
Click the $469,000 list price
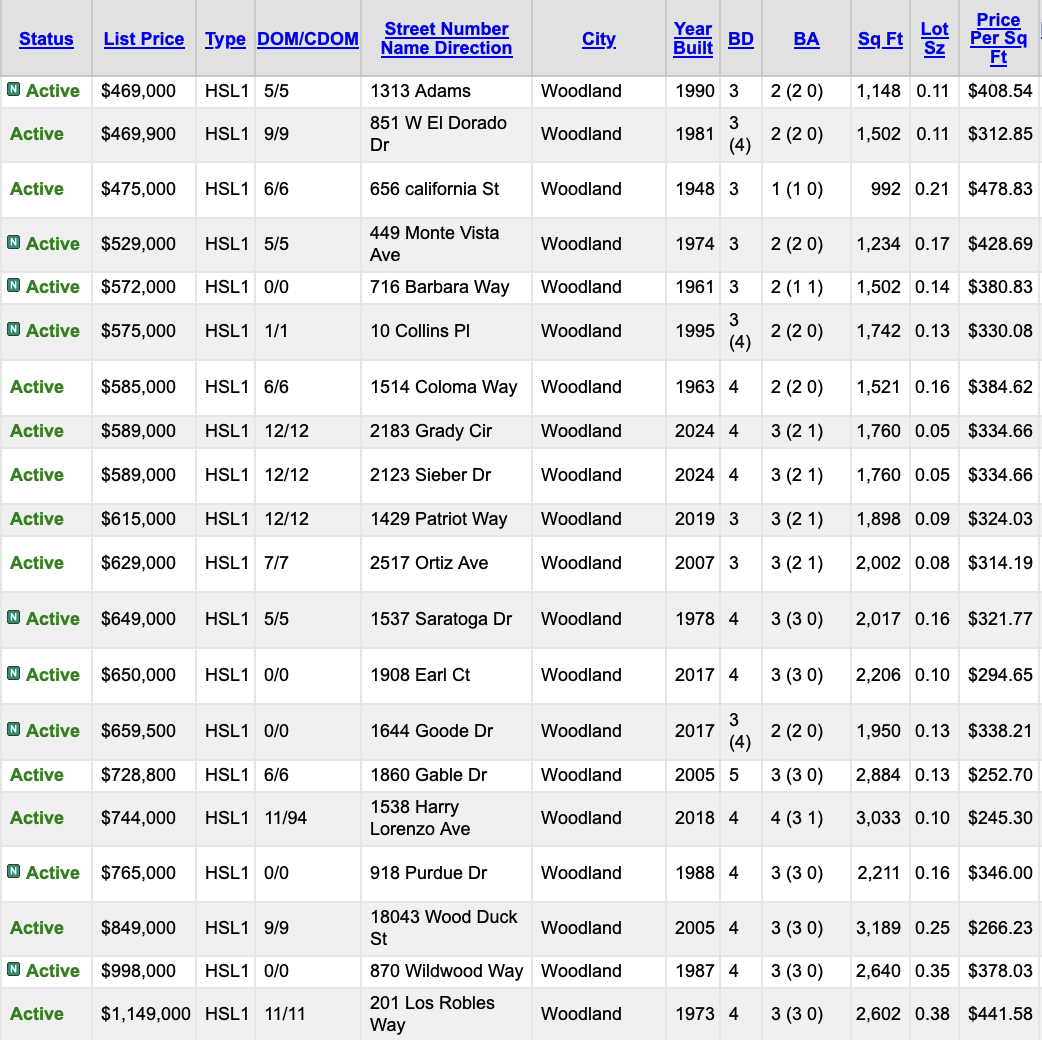(138, 91)
